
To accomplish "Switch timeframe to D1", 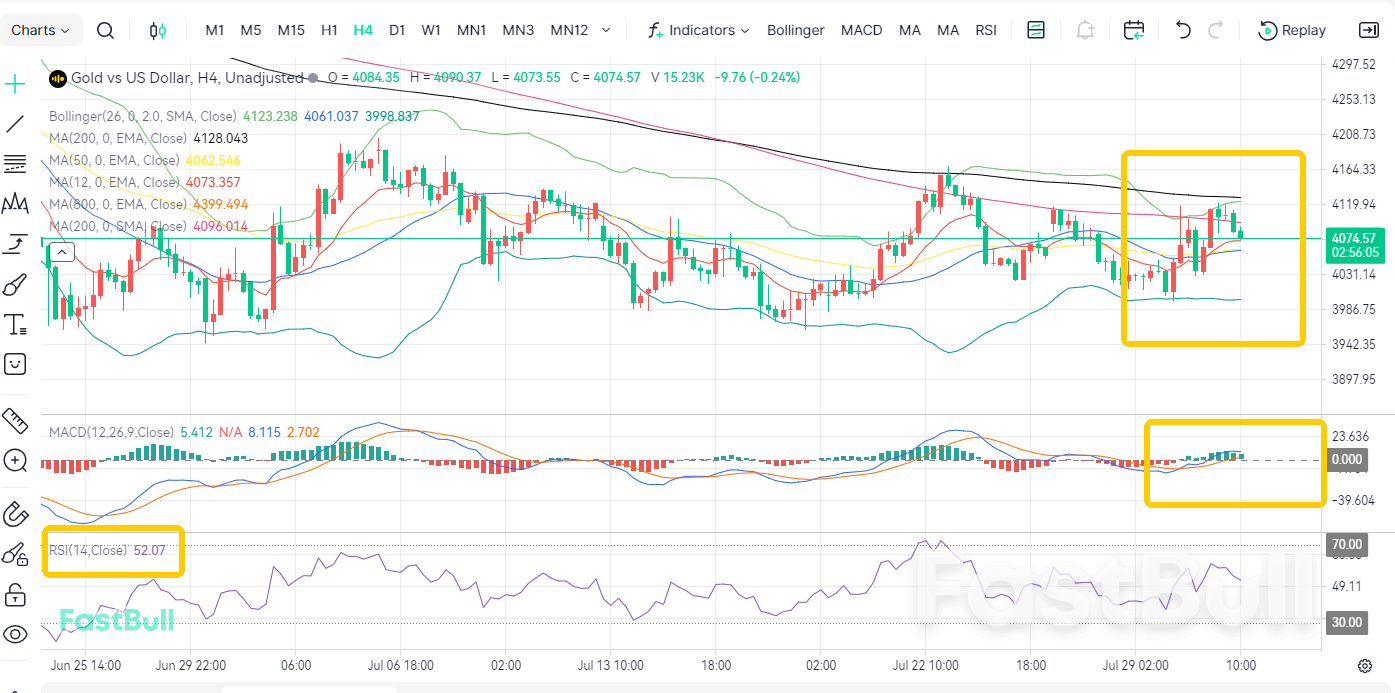I will click(x=397, y=30).
